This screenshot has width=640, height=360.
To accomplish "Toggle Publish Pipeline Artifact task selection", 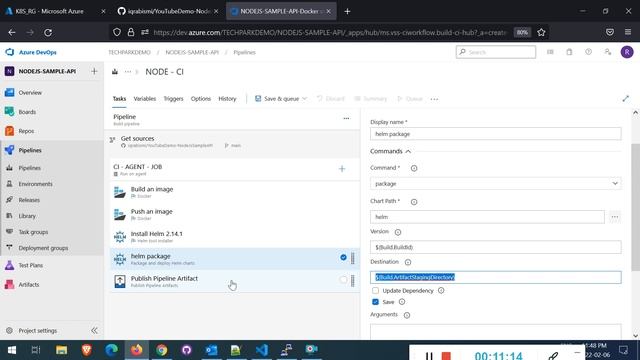I will click(343, 280).
